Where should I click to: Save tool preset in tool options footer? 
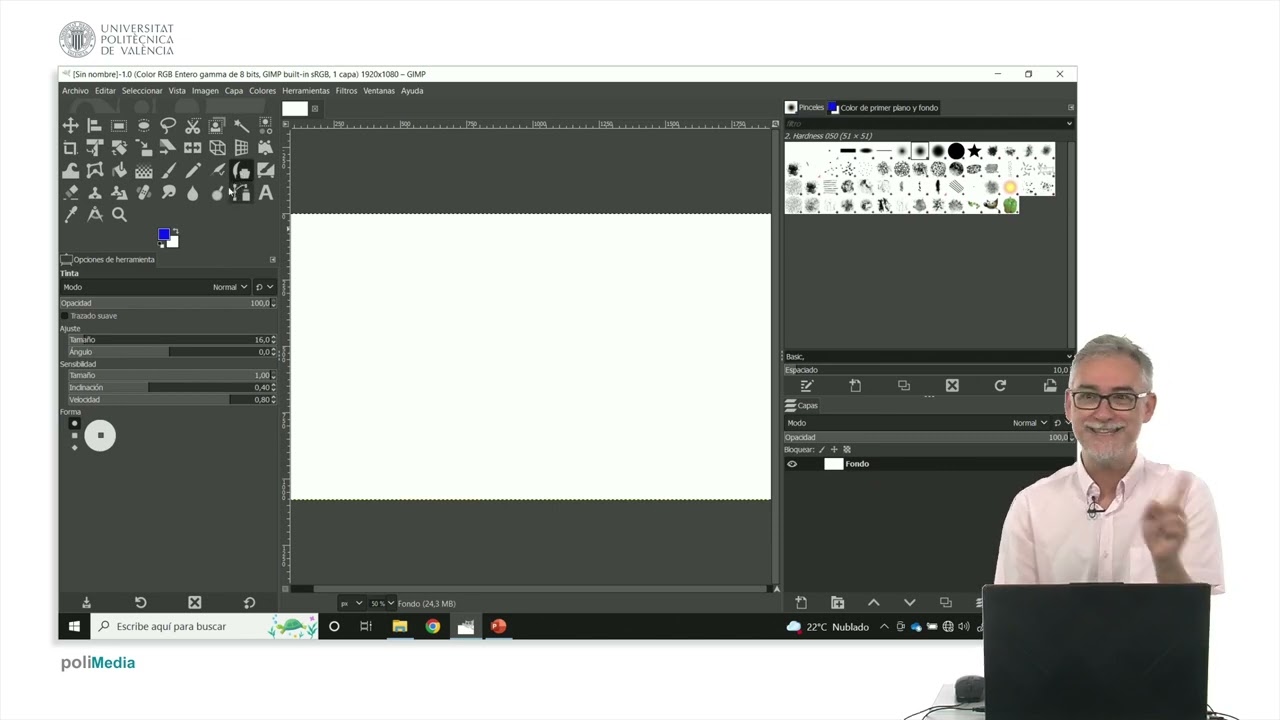pyautogui.click(x=86, y=602)
